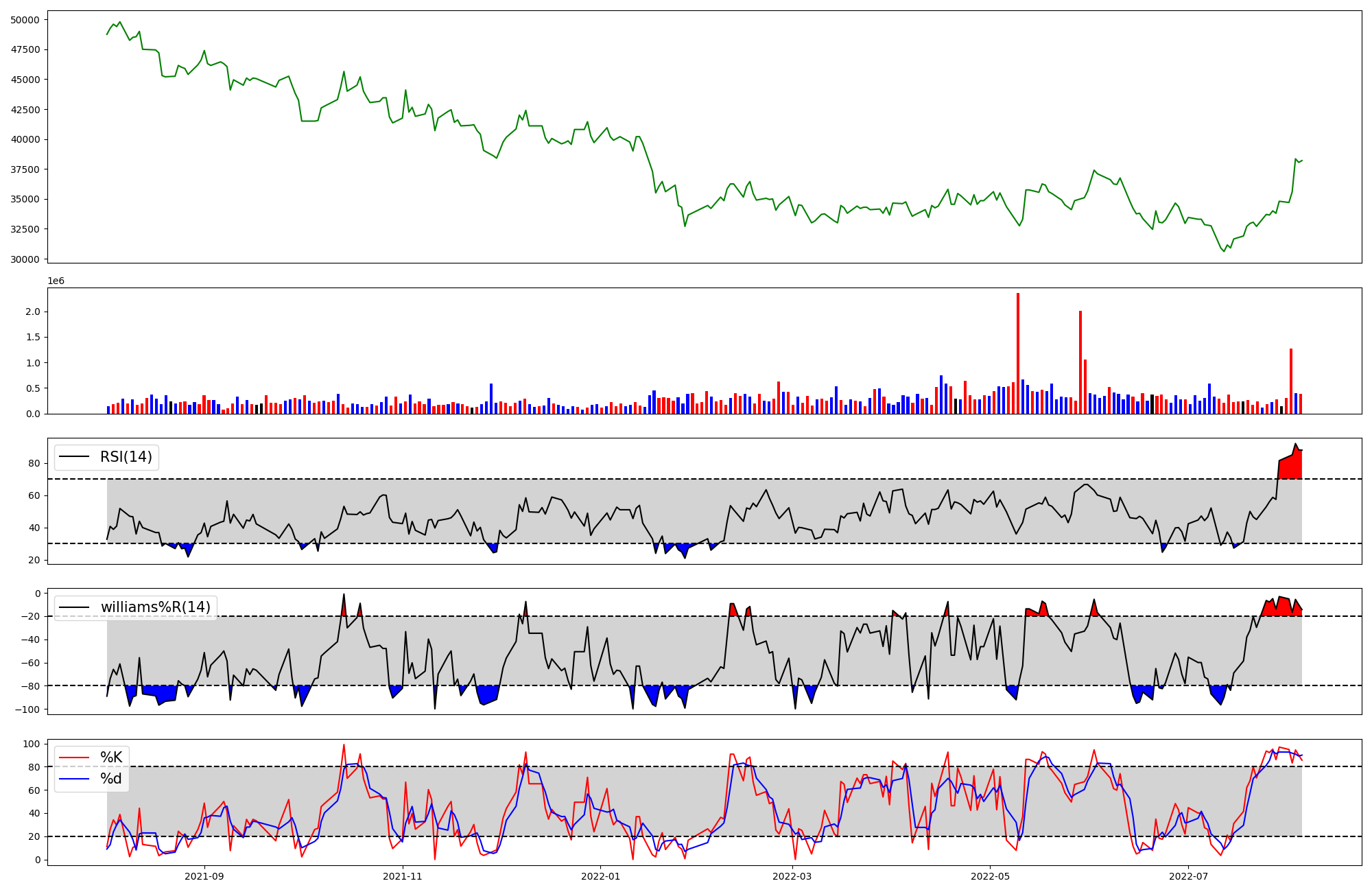The height and width of the screenshot is (892, 1372).
Task: Click the williams%R(14) legend label
Action: tap(155, 607)
